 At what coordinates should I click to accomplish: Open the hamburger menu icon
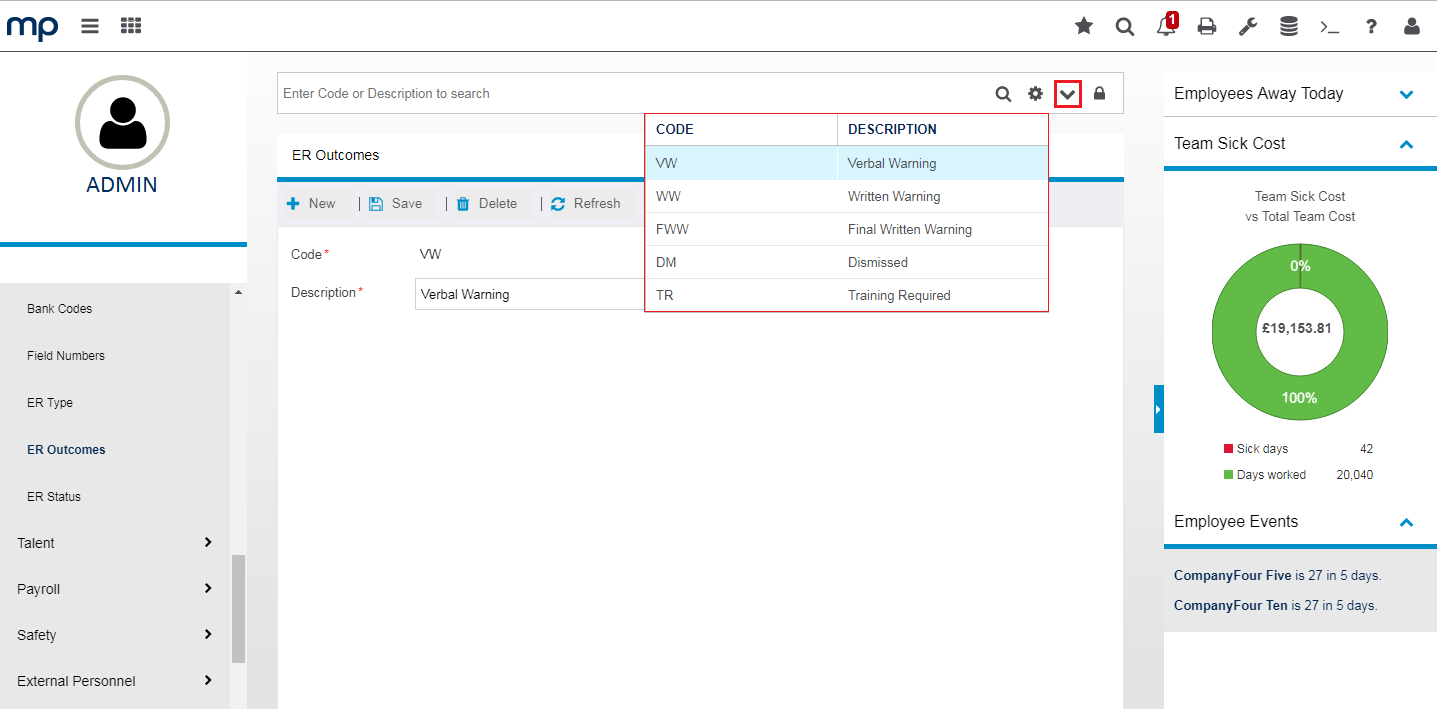tap(90, 26)
